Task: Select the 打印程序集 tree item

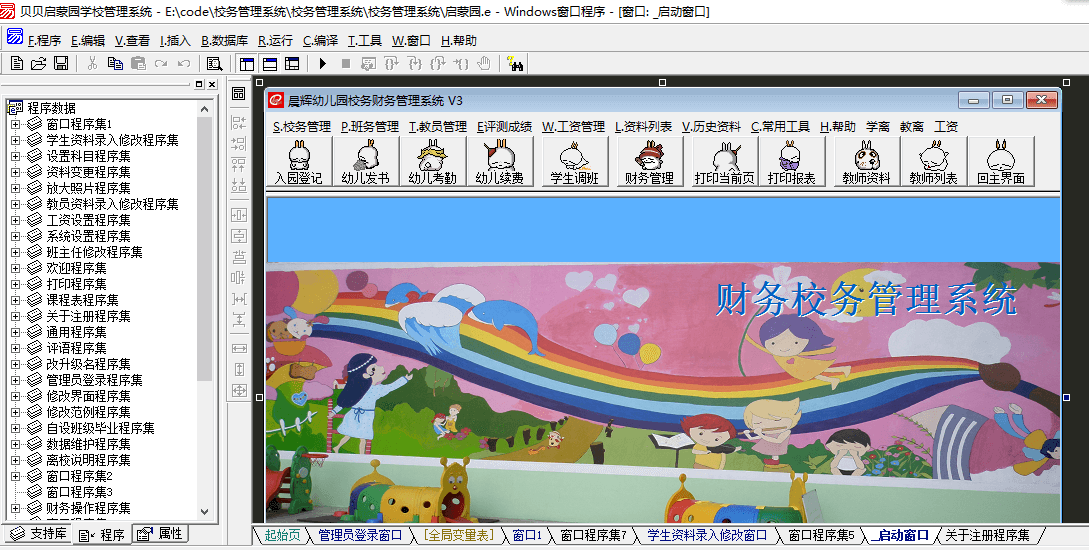Action: pyautogui.click(x=76, y=284)
